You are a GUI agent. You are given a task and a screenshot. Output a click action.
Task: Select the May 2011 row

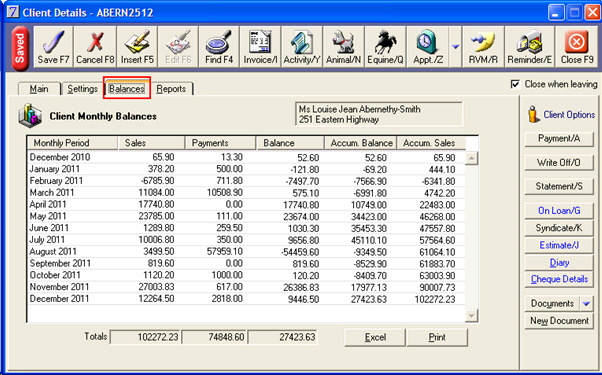246,216
